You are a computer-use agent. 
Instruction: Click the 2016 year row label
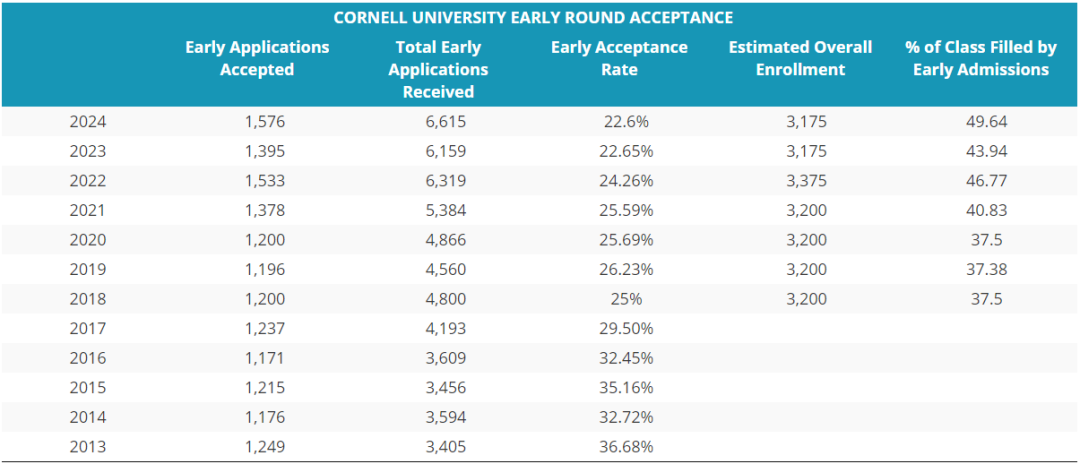(x=88, y=358)
